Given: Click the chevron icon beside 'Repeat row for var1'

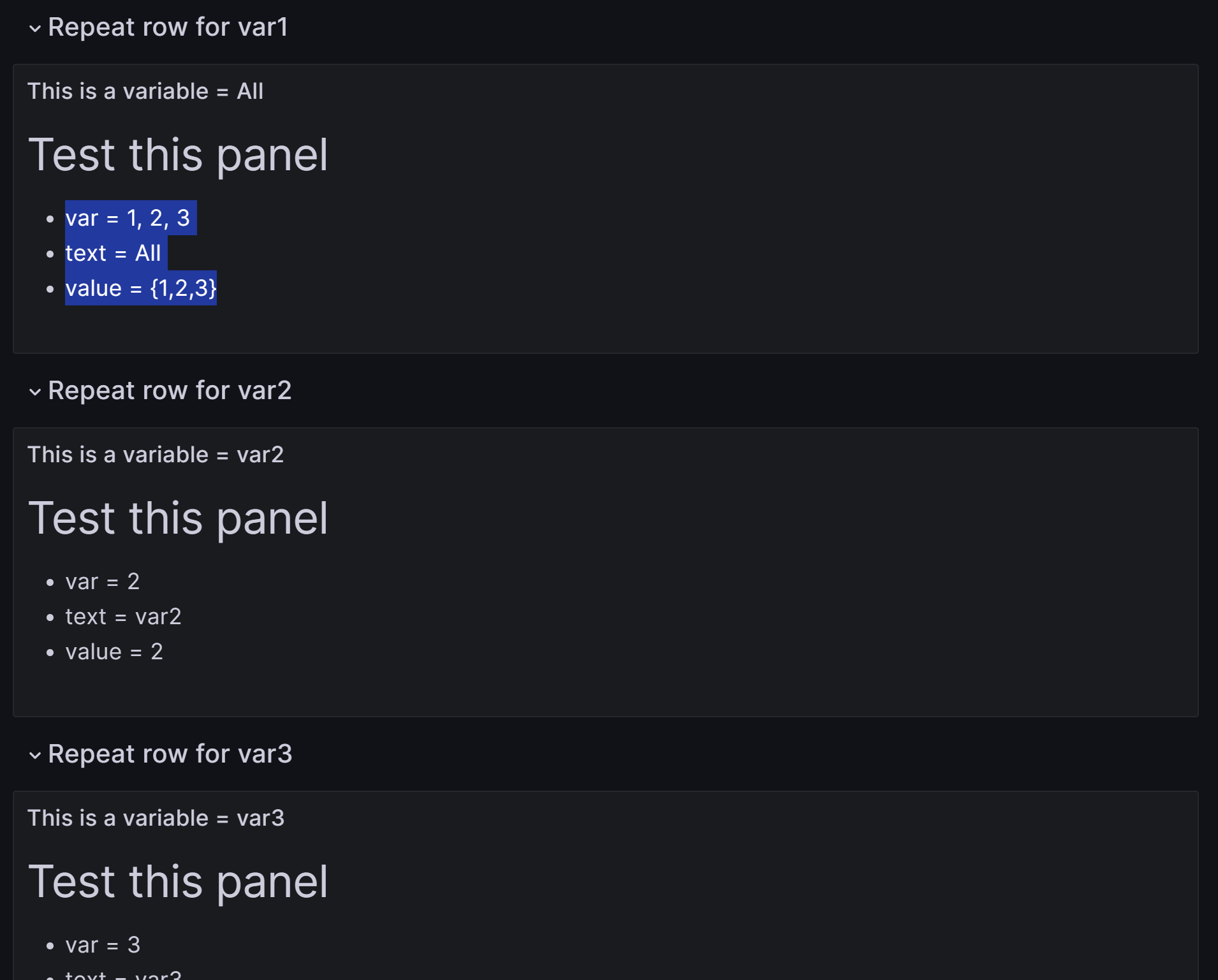Looking at the screenshot, I should click(36, 27).
